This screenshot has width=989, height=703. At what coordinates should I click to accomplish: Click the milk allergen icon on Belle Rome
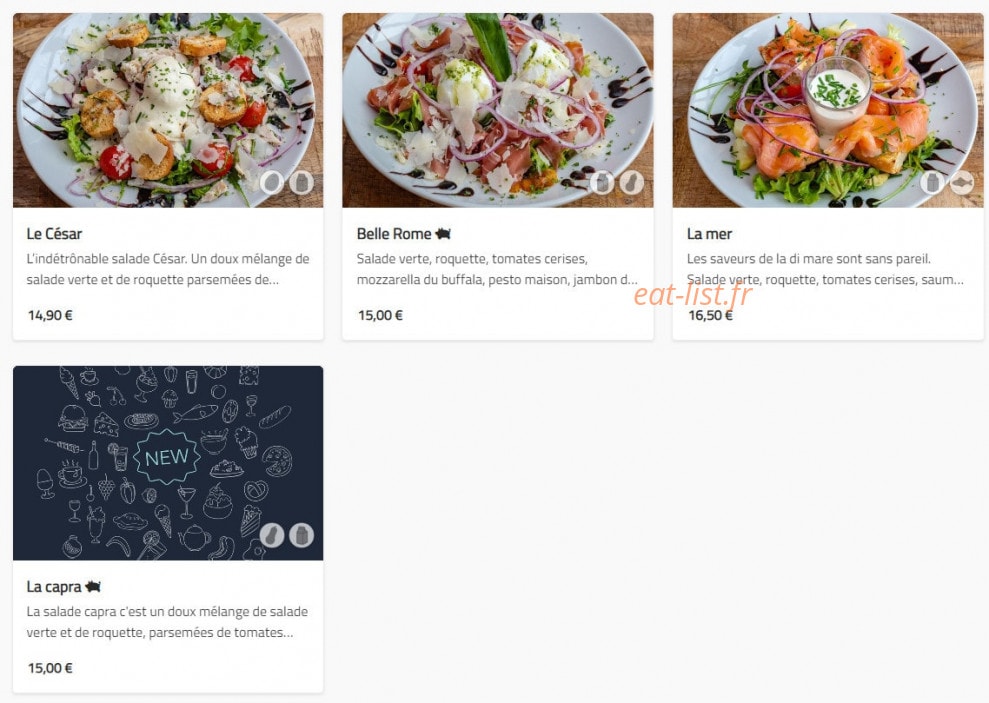[x=602, y=183]
